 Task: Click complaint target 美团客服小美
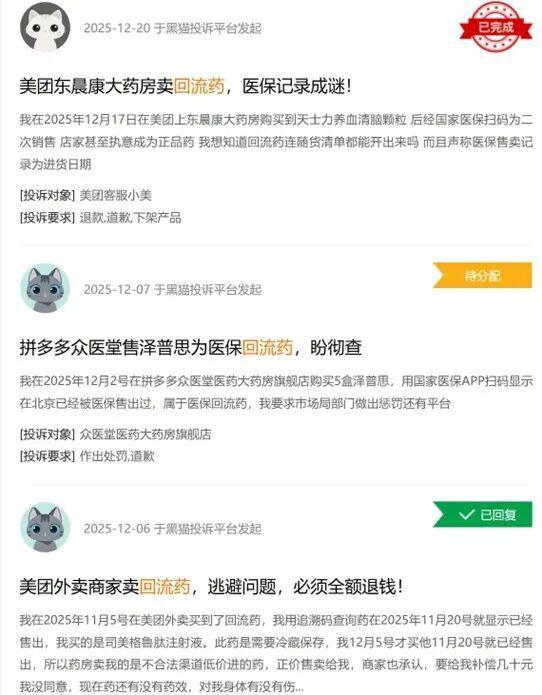coord(116,195)
